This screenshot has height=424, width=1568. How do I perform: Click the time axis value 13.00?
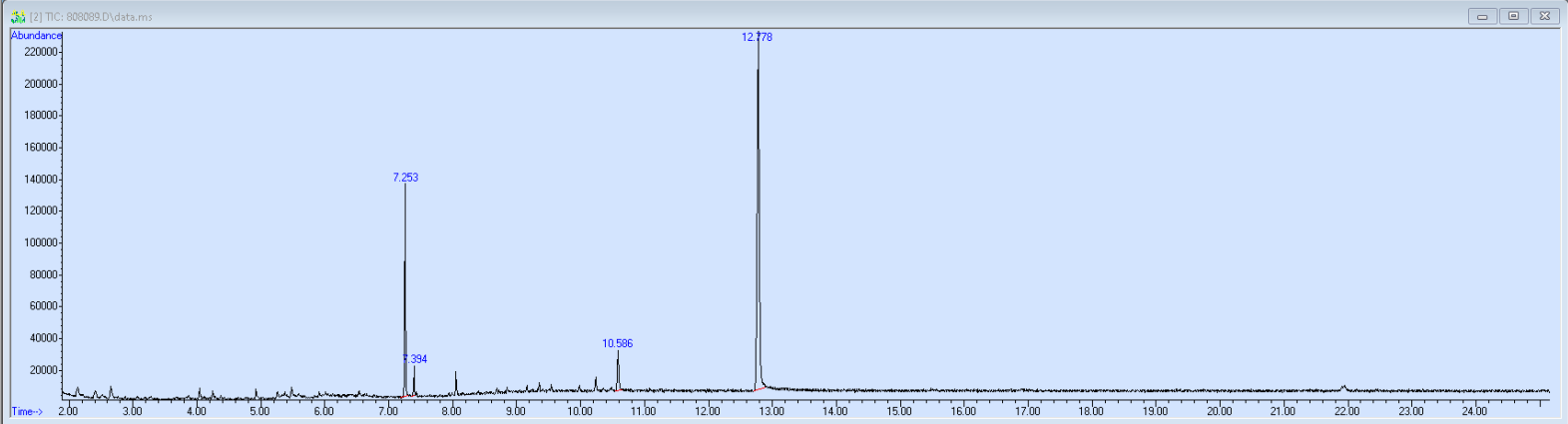tap(772, 411)
